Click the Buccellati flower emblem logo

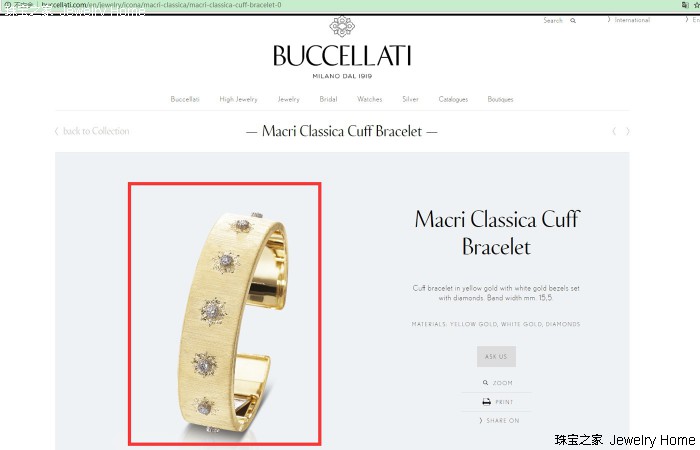point(342,26)
